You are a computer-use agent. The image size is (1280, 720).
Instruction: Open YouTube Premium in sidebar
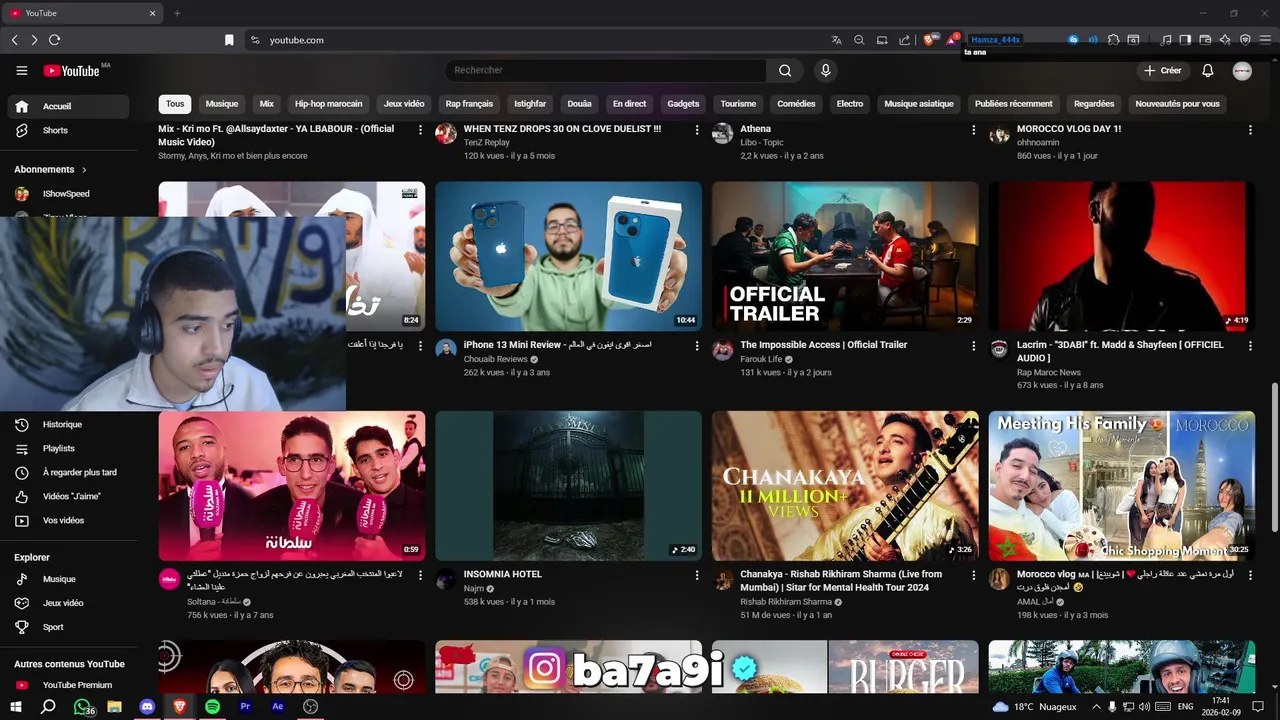pos(69,685)
